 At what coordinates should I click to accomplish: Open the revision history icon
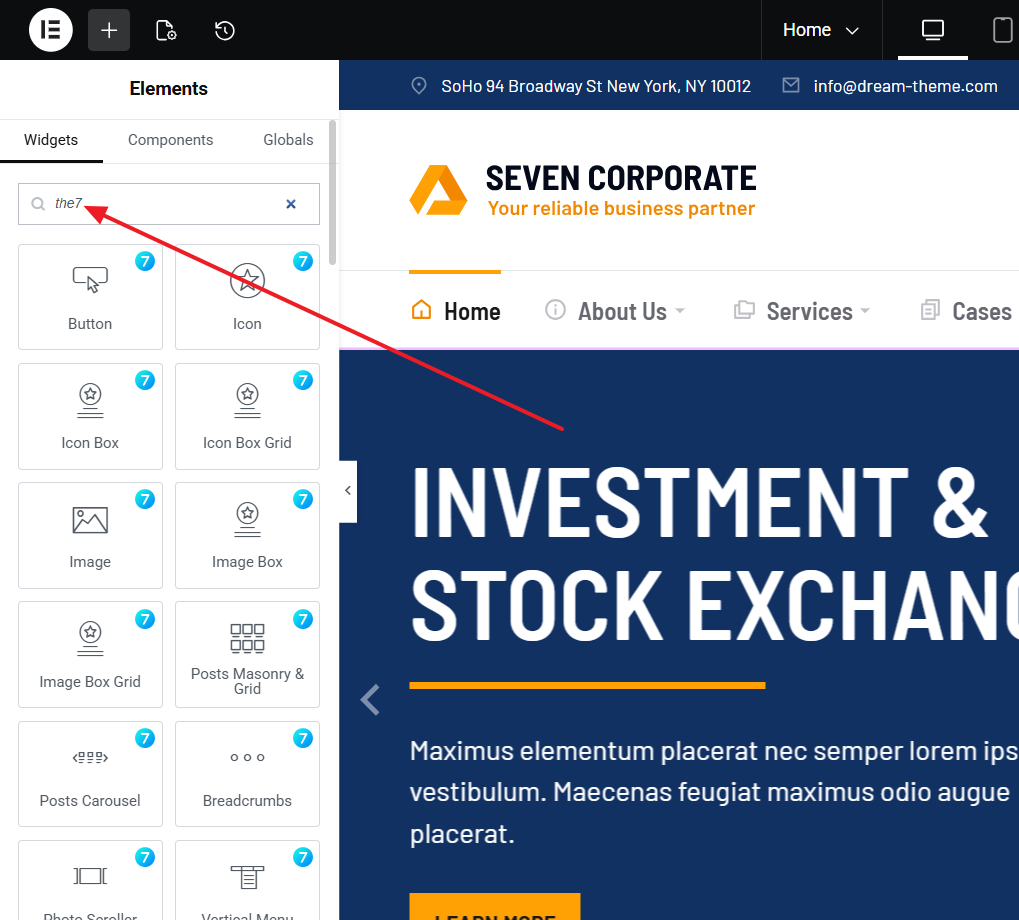tap(225, 30)
